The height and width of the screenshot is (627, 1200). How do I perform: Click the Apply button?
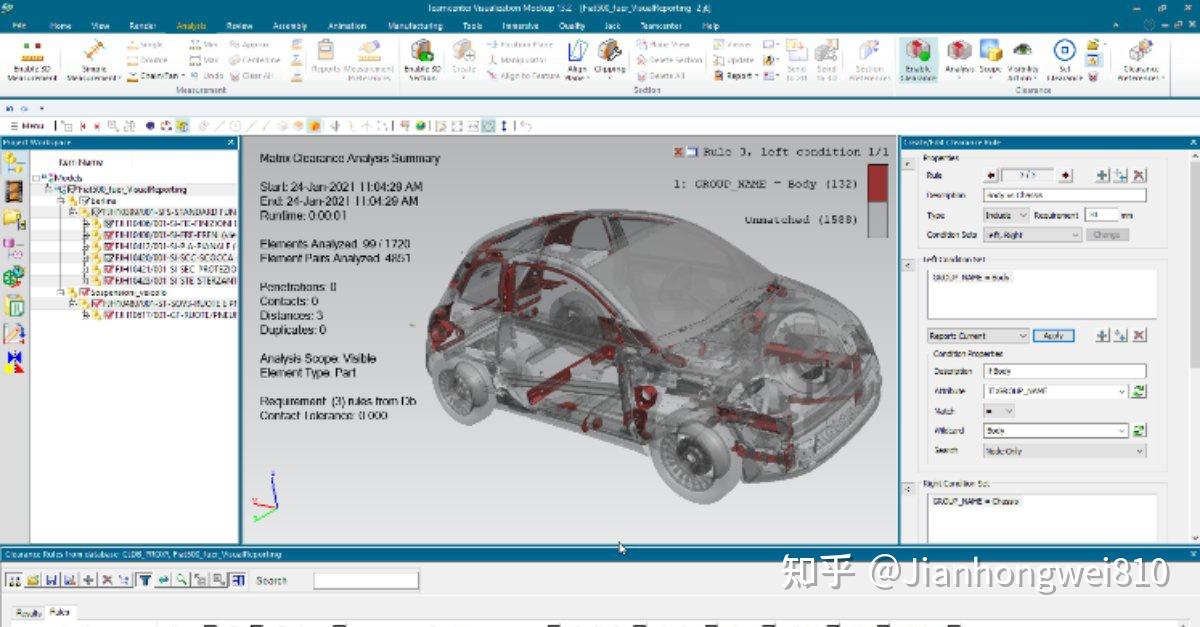click(1053, 336)
